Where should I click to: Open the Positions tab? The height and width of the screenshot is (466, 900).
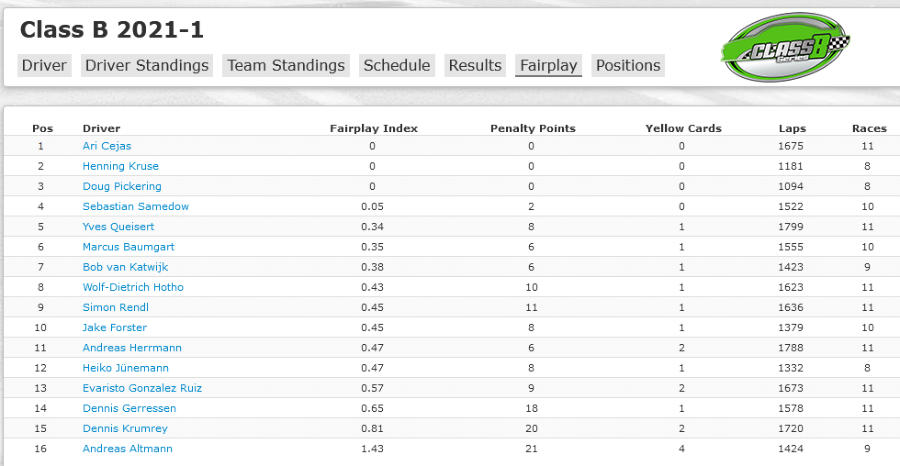[628, 65]
